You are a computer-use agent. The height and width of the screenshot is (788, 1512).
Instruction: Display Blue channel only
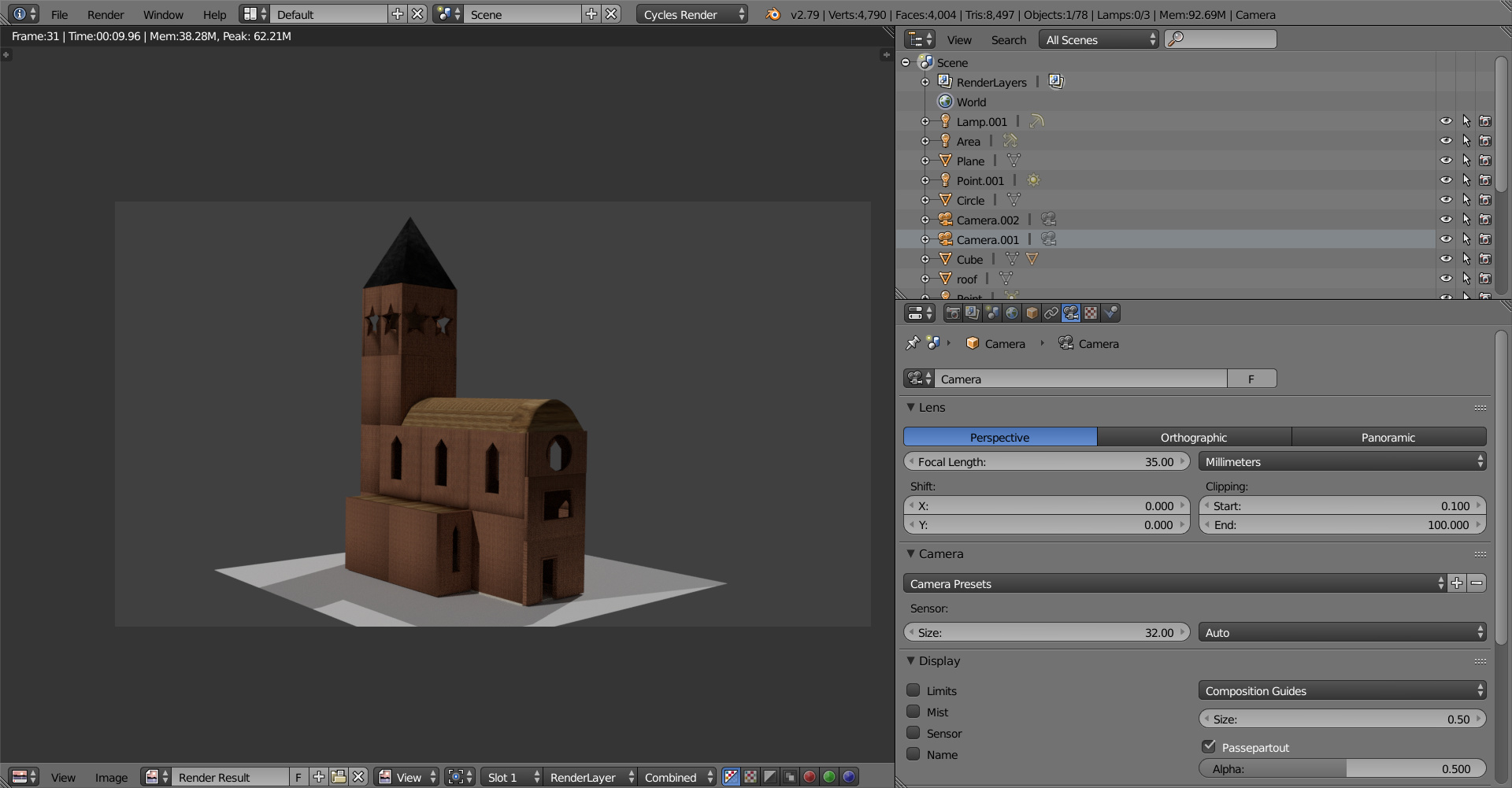pyautogui.click(x=849, y=777)
